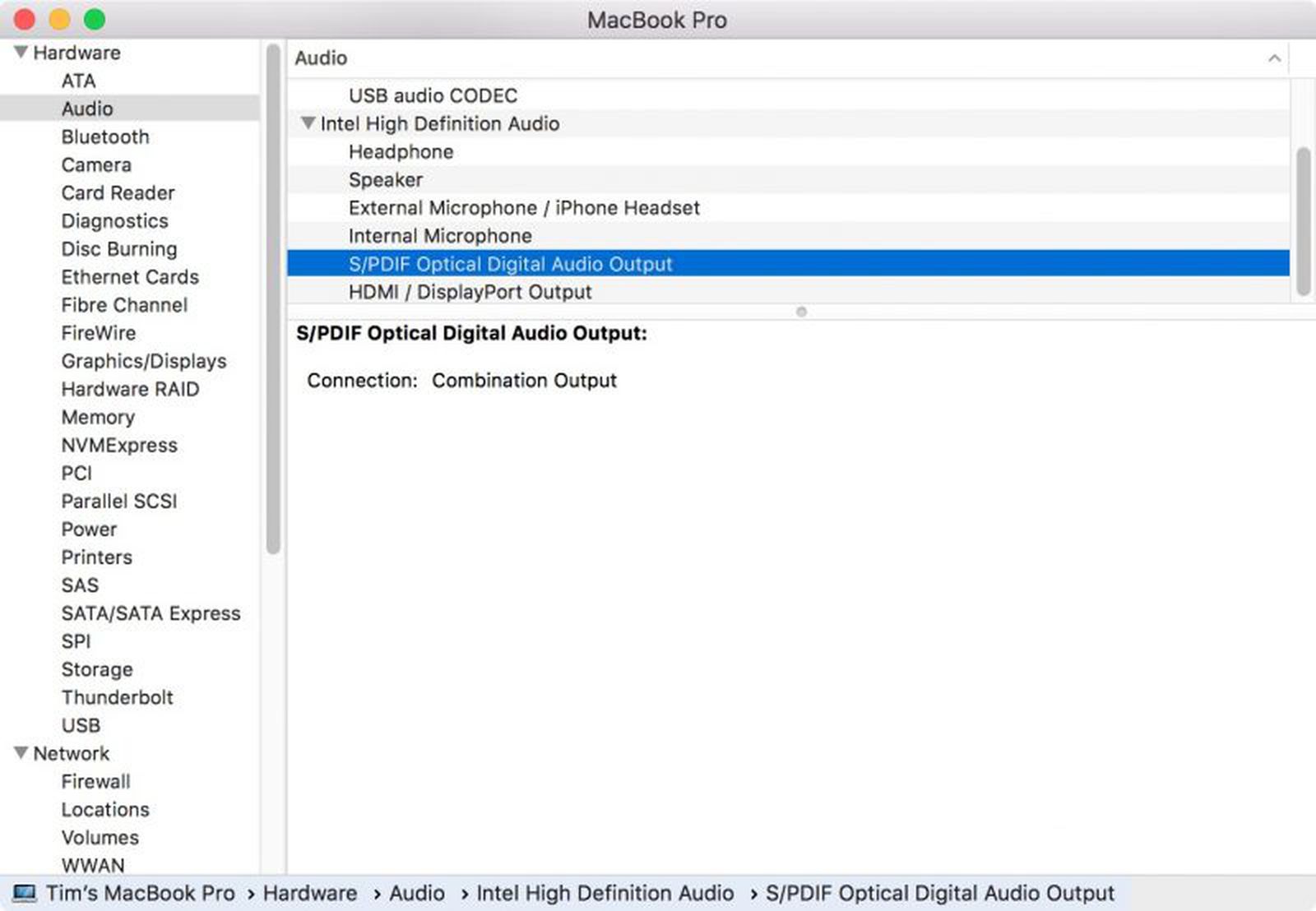Collapse the Audio column header with chevron
The width and height of the screenshot is (1316, 911).
[x=1274, y=58]
